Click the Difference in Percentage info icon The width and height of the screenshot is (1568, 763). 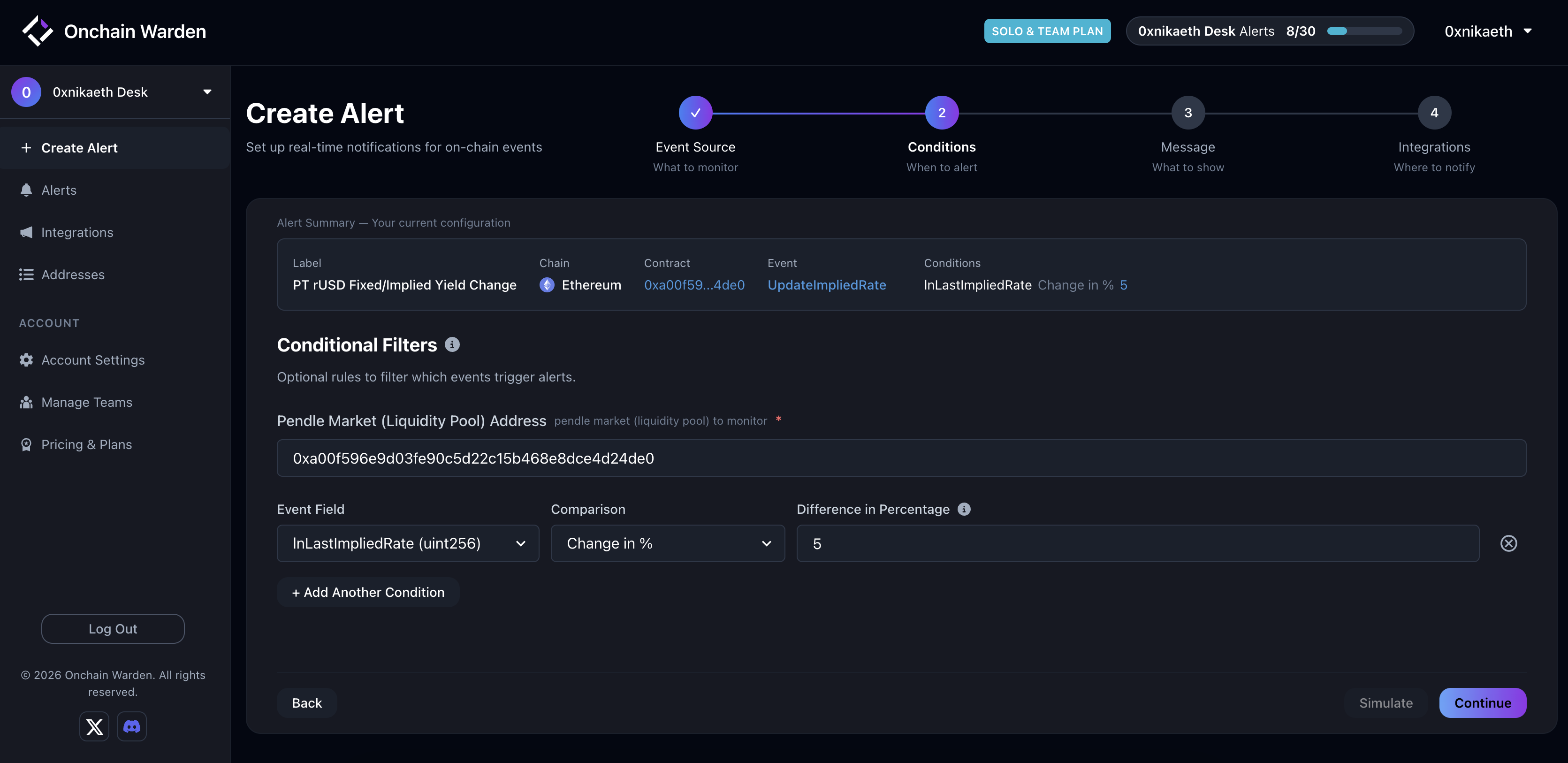[964, 509]
